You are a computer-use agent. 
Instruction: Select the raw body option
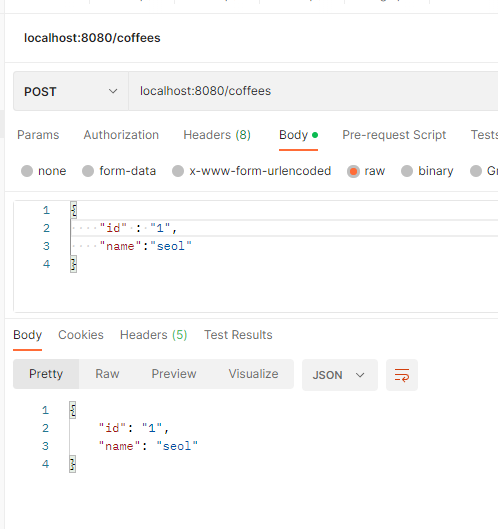click(x=366, y=171)
